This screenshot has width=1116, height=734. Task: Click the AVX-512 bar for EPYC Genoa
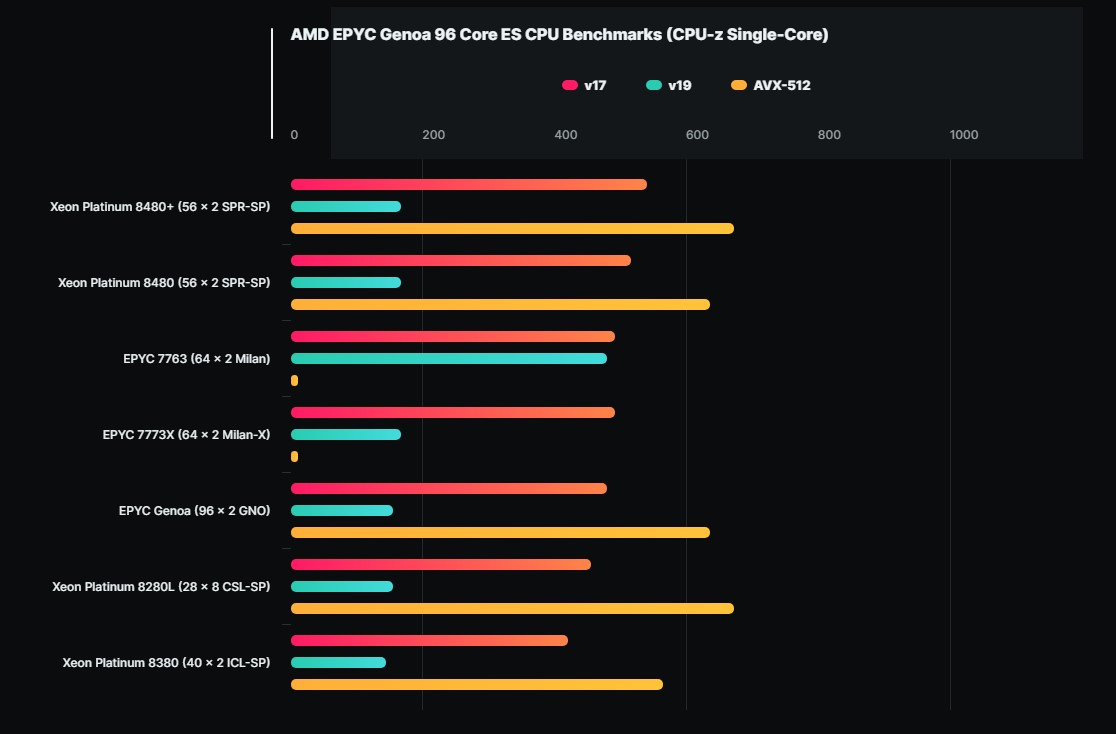click(500, 533)
